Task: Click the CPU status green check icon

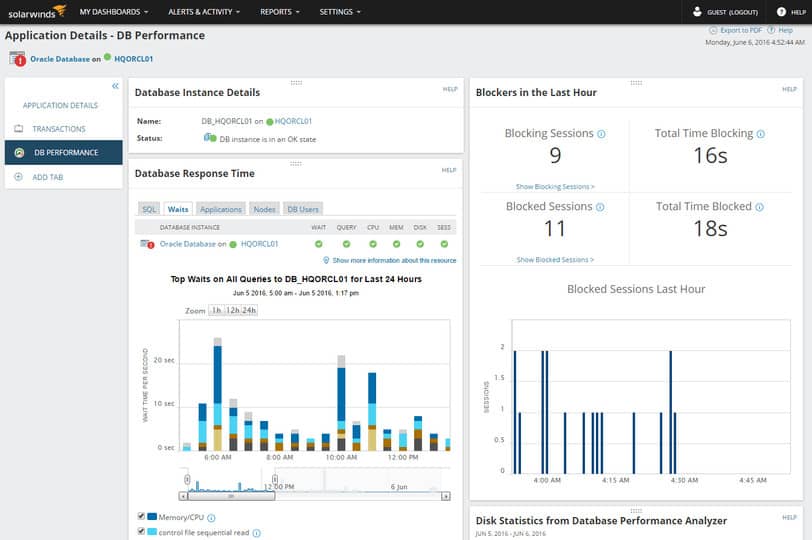Action: tap(373, 244)
